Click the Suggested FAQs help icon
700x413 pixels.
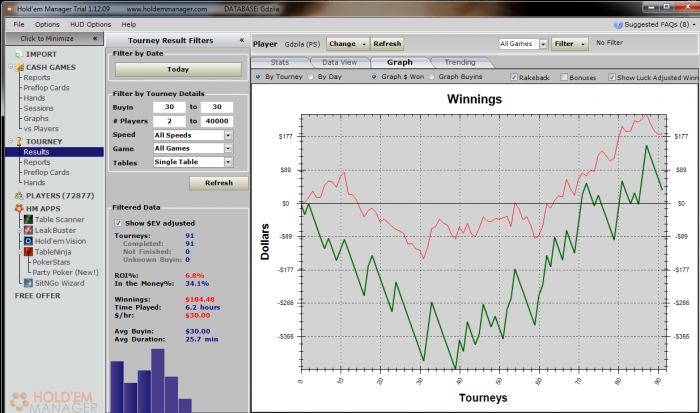618,25
